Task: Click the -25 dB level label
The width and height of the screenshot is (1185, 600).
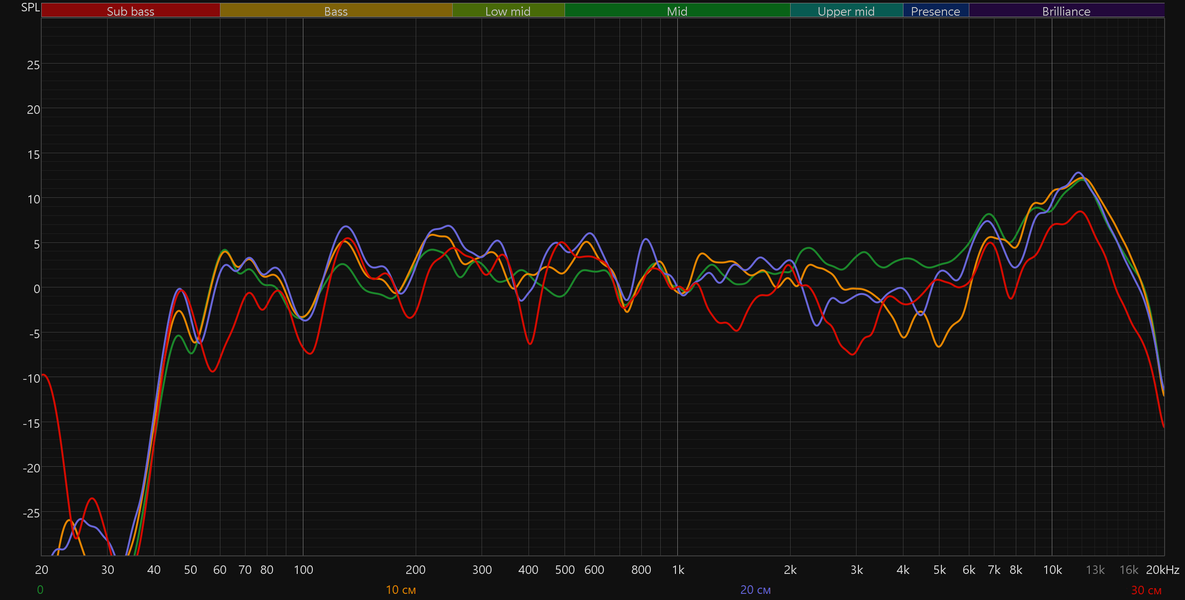Action: click(x=30, y=514)
